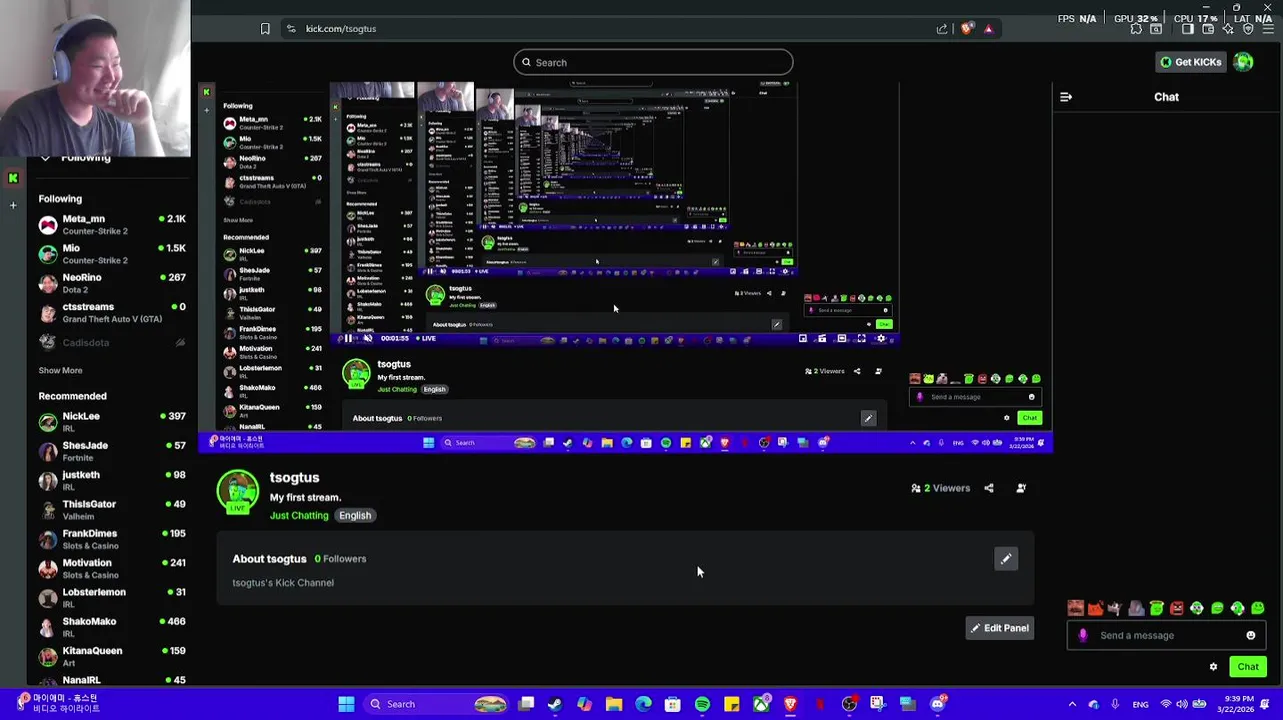Collapse the sidebar Following chevron

pyautogui.click(x=45, y=158)
